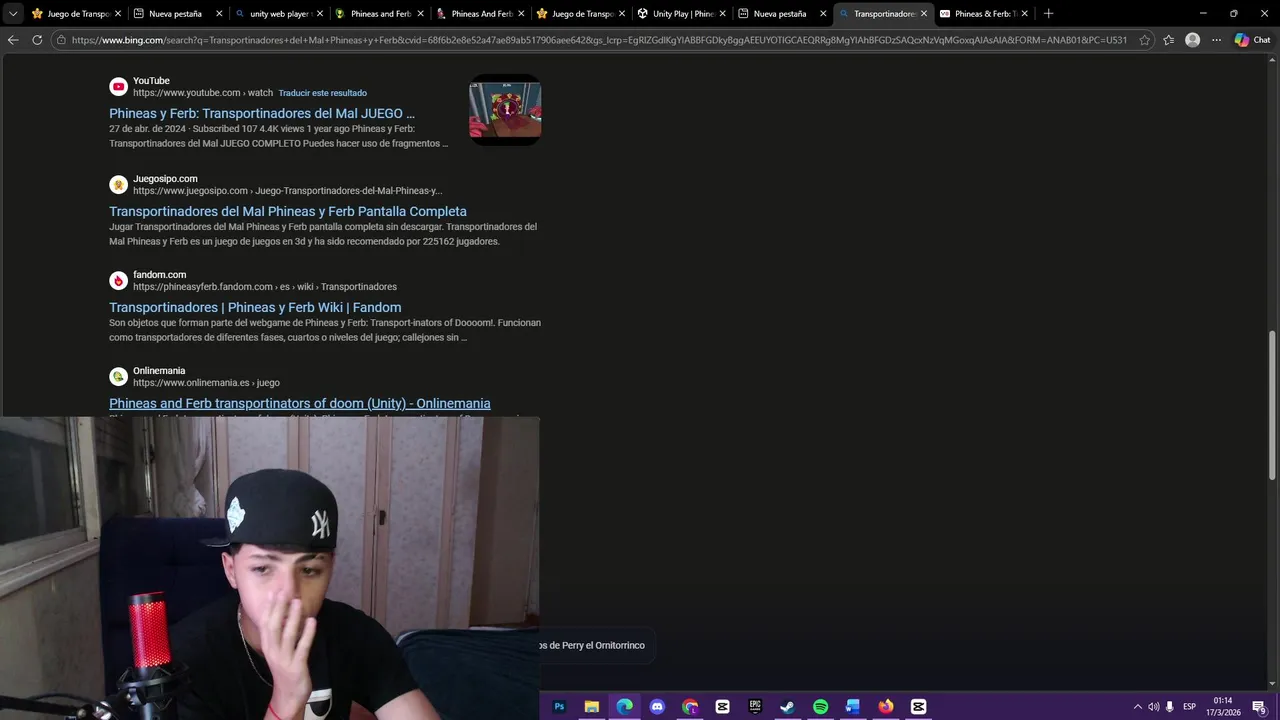Image resolution: width=1280 pixels, height=720 pixels.
Task: Click Traducir este resultado link
Action: [322, 93]
